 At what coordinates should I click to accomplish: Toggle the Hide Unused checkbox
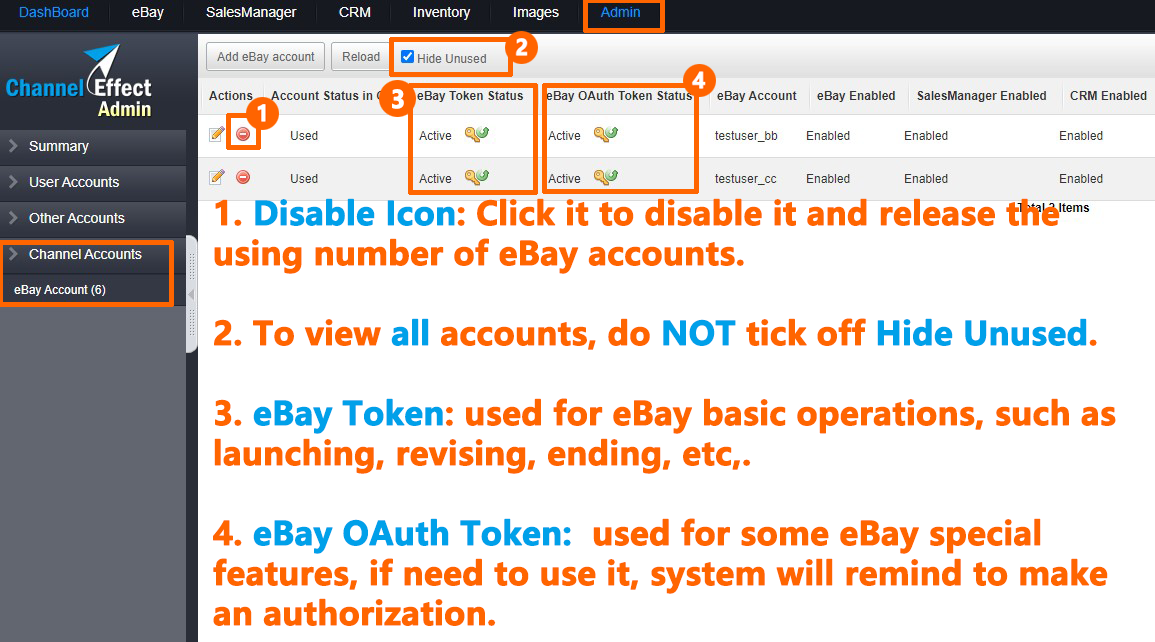pos(407,57)
